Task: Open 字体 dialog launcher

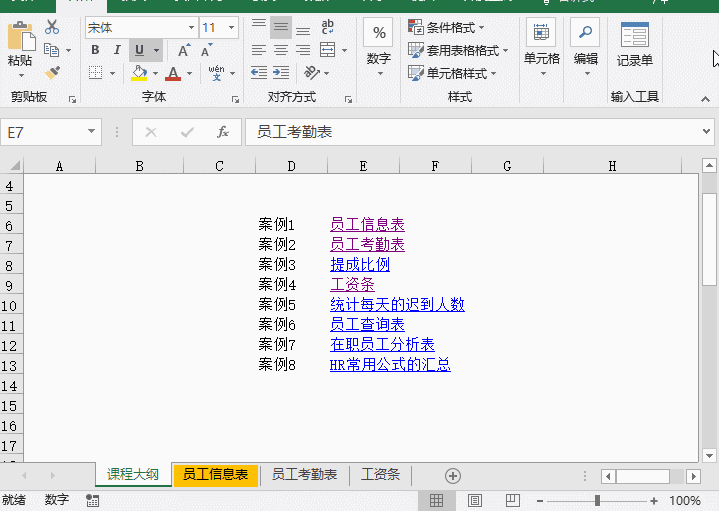Action: click(235, 99)
